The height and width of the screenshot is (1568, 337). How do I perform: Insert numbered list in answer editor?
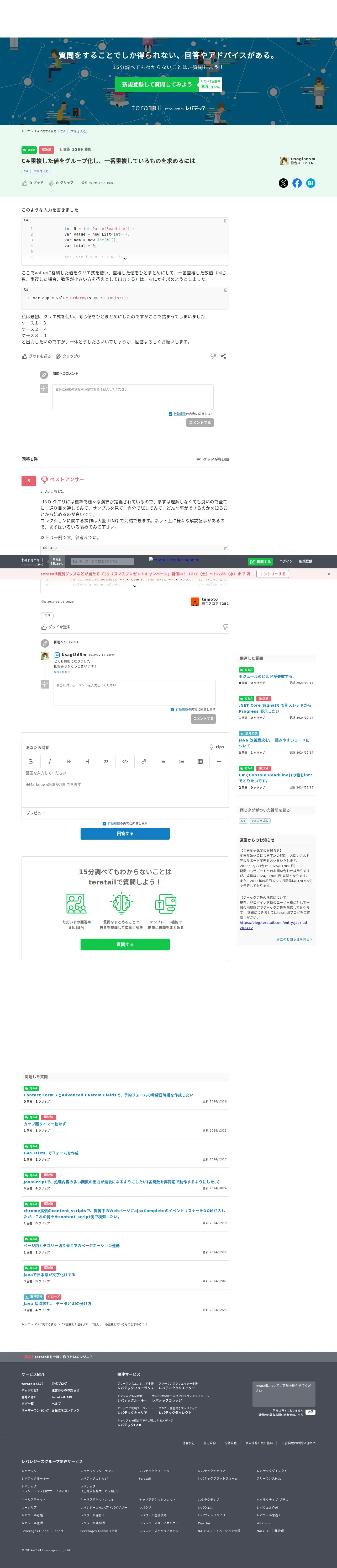181,761
